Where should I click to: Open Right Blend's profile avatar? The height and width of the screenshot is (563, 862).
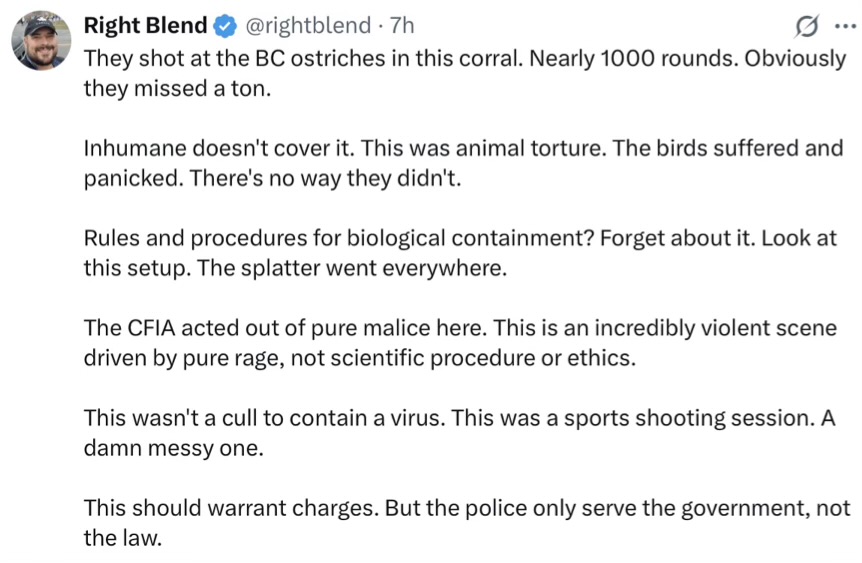click(41, 42)
